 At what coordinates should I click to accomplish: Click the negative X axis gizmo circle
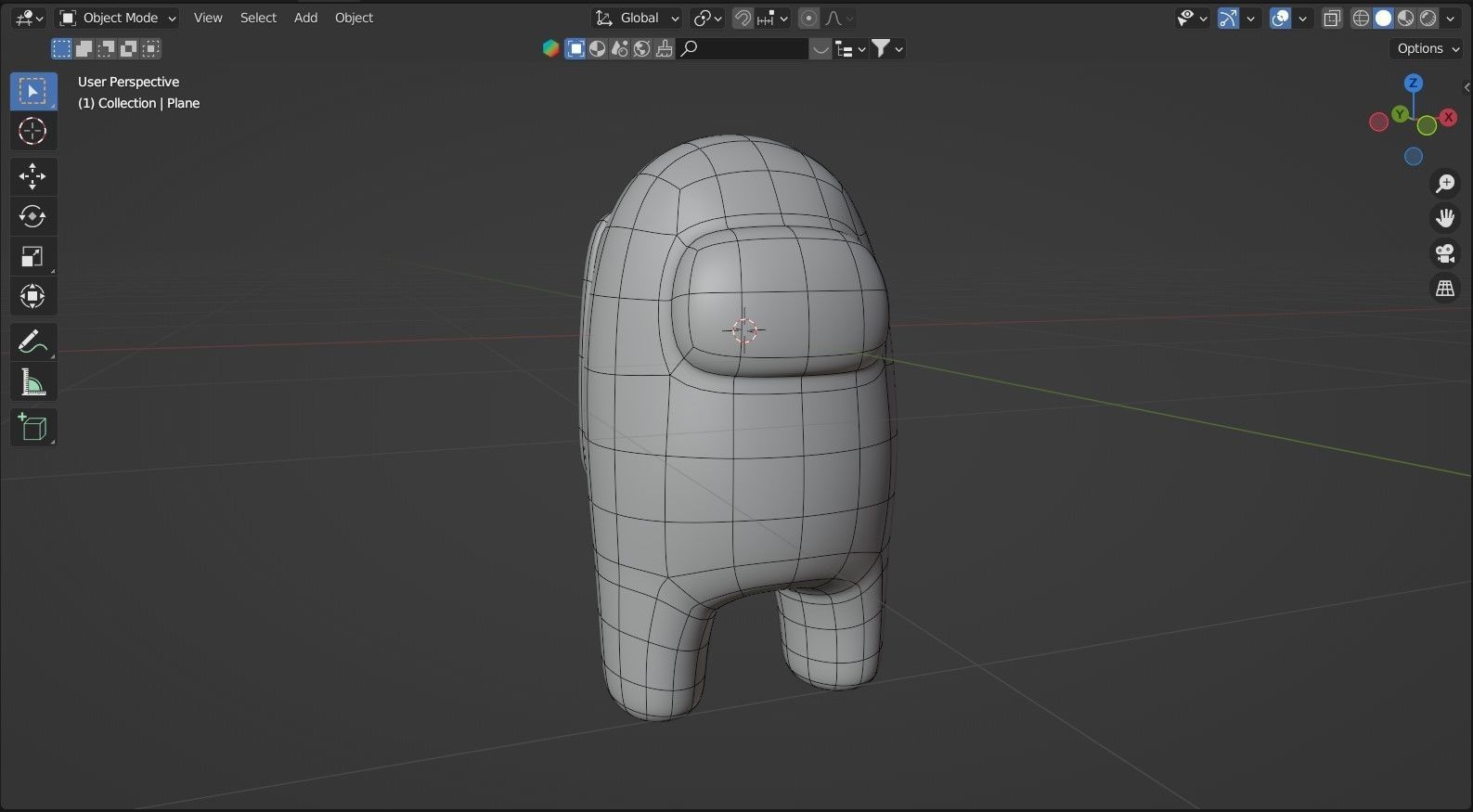[1379, 122]
